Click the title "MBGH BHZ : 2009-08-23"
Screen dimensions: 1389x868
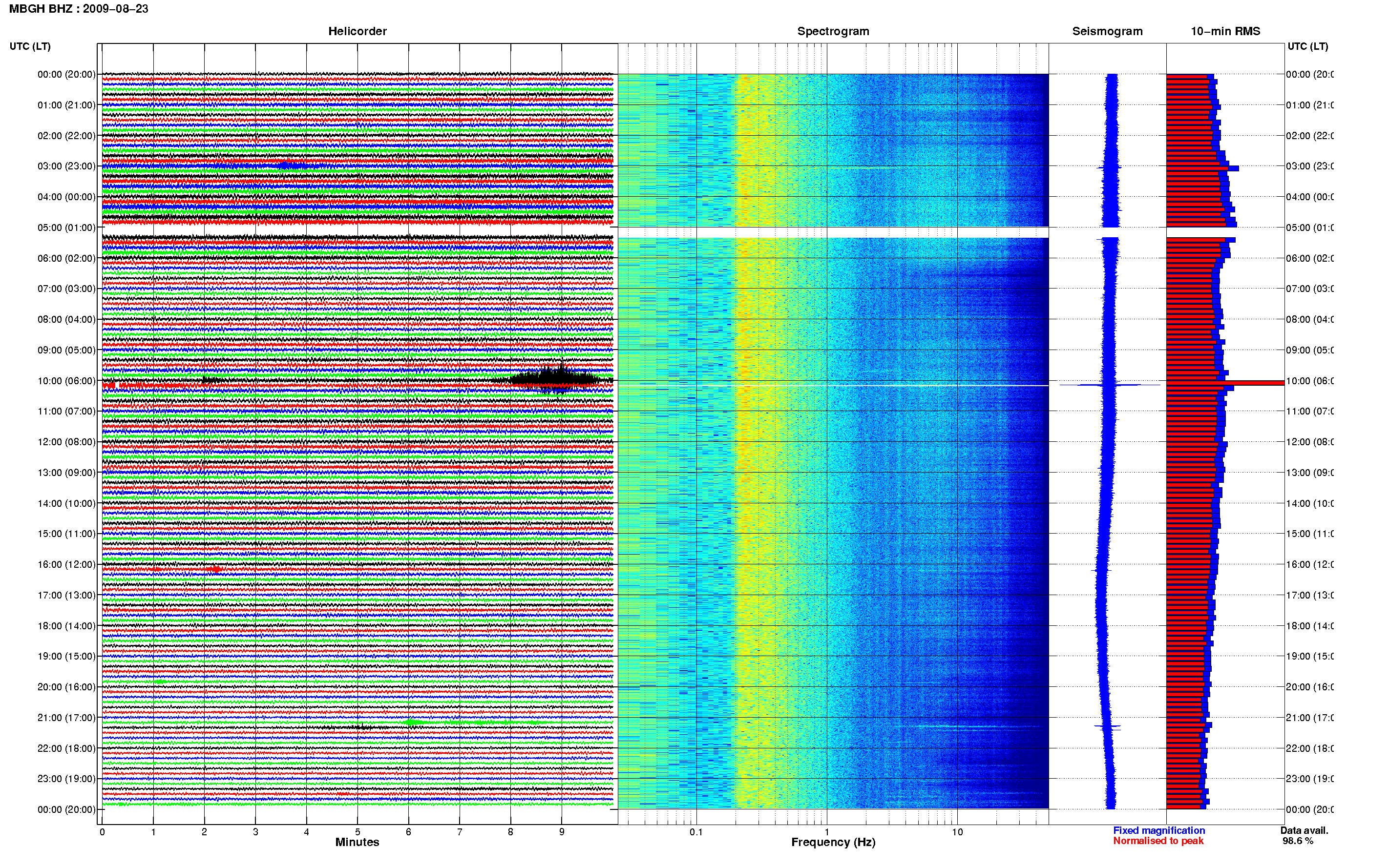point(79,9)
